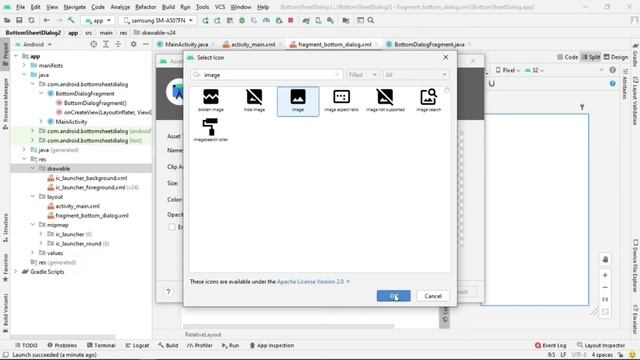This screenshot has height=360, width=640.
Task: Select the image not supported icon
Action: 385,100
